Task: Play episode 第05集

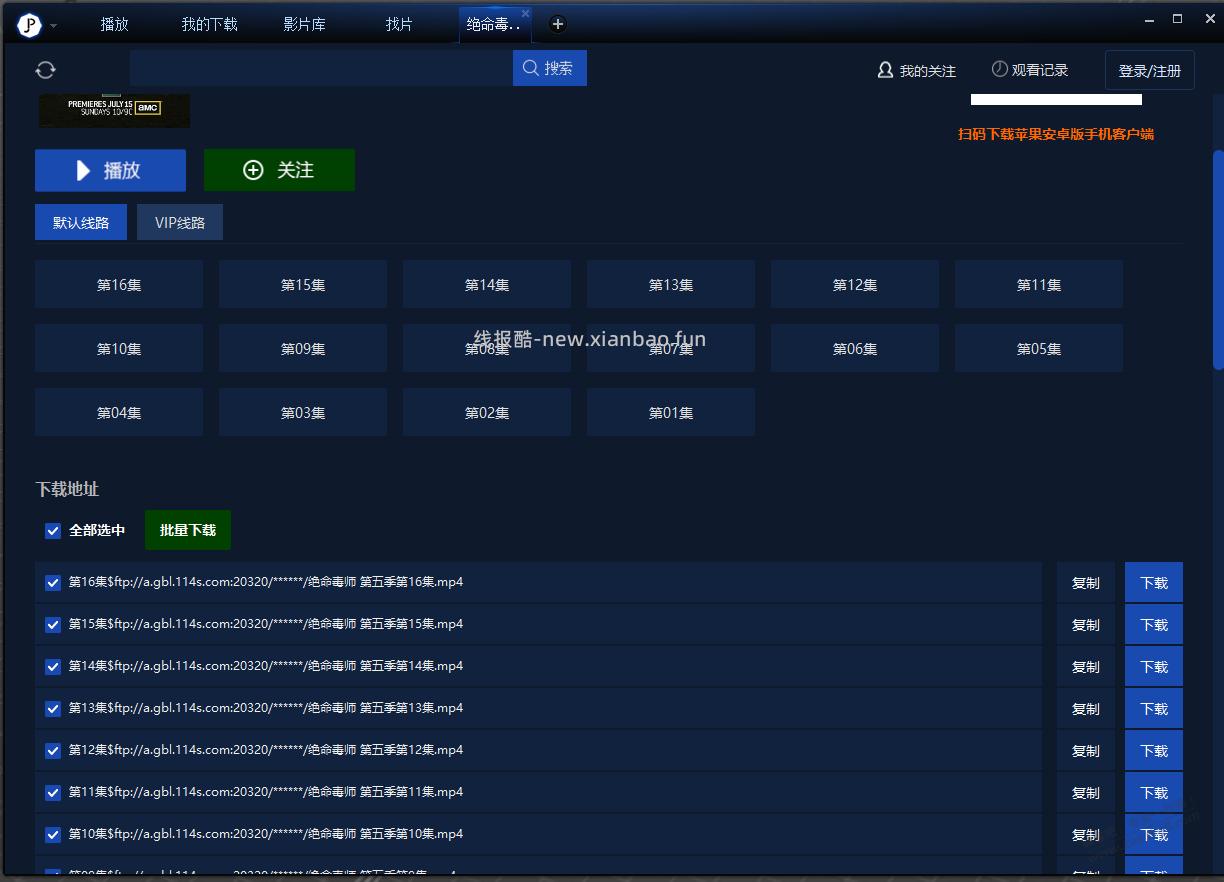Action: (1039, 348)
